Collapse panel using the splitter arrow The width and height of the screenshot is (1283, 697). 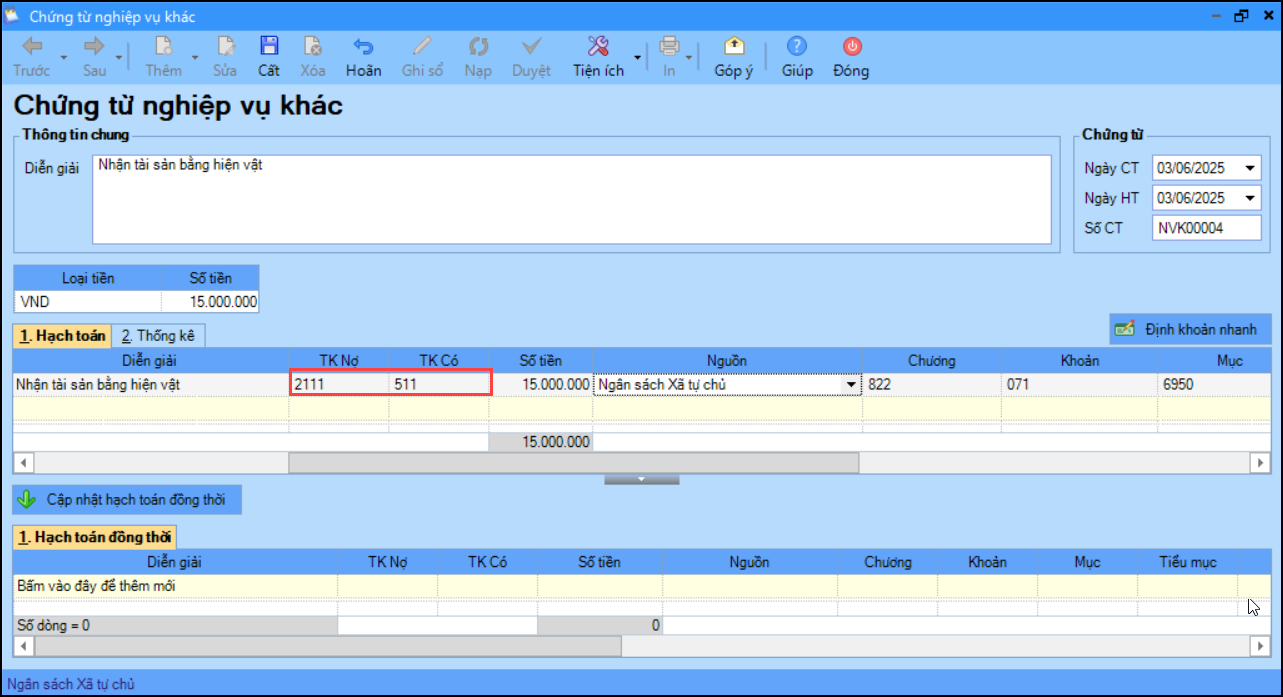[641, 480]
